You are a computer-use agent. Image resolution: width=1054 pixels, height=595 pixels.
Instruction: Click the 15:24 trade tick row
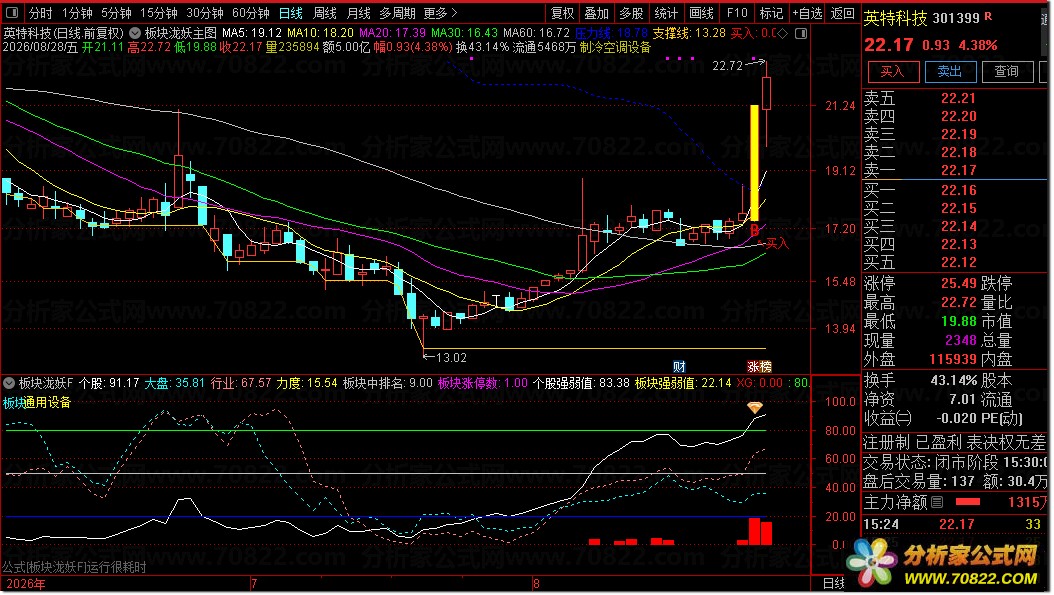coord(953,524)
